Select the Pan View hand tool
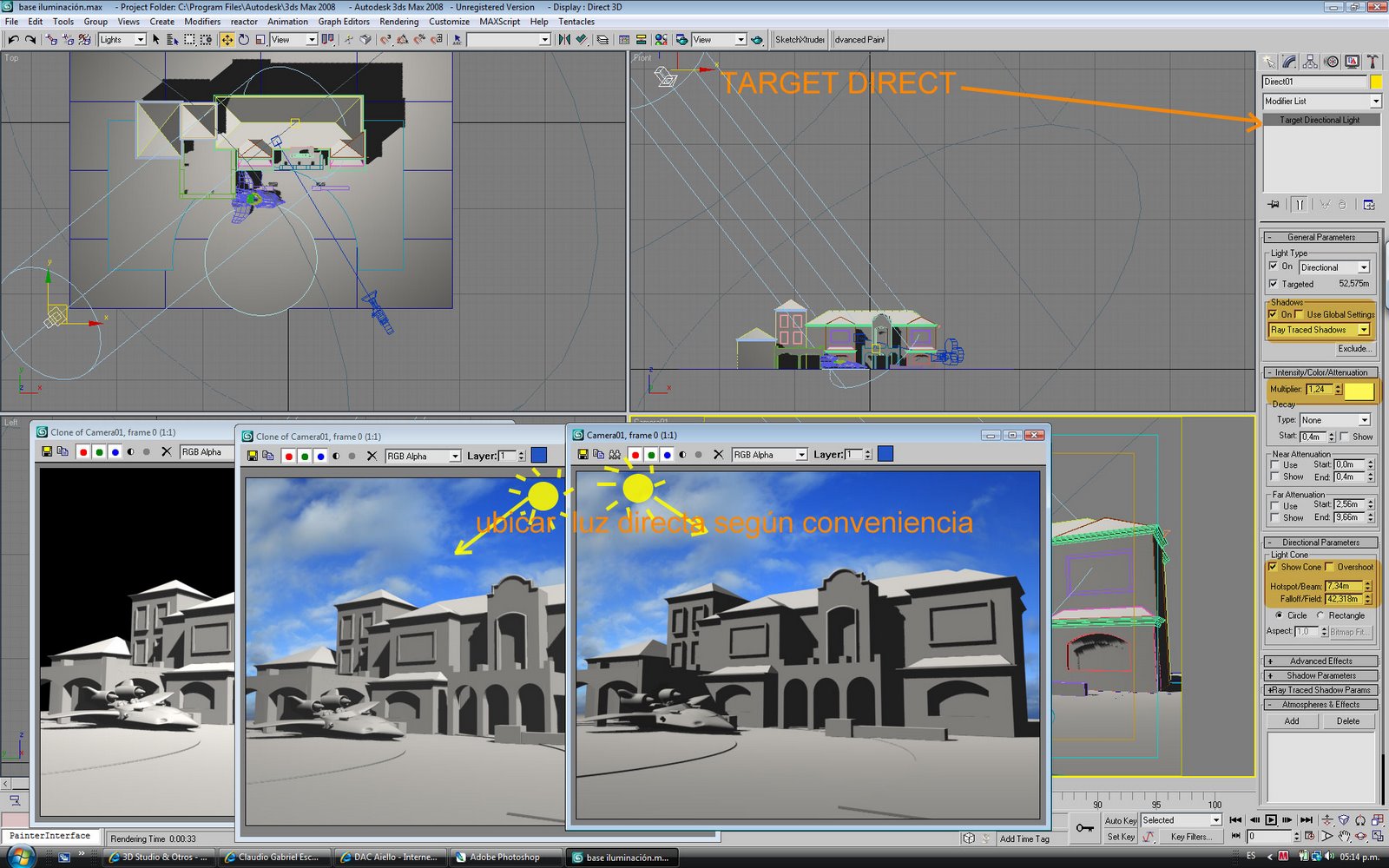Image resolution: width=1389 pixels, height=868 pixels. (1344, 836)
